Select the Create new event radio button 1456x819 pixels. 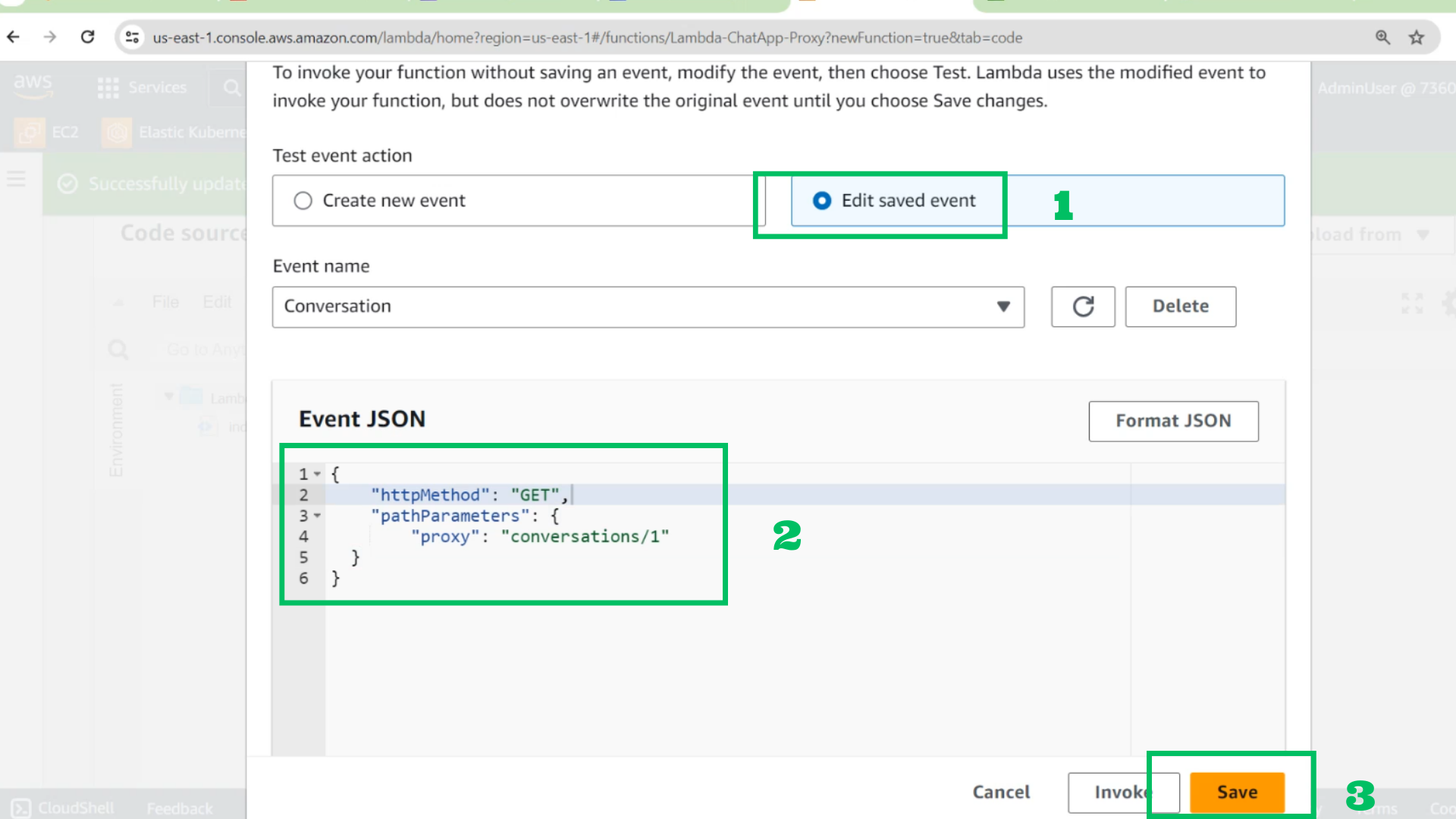(x=303, y=200)
